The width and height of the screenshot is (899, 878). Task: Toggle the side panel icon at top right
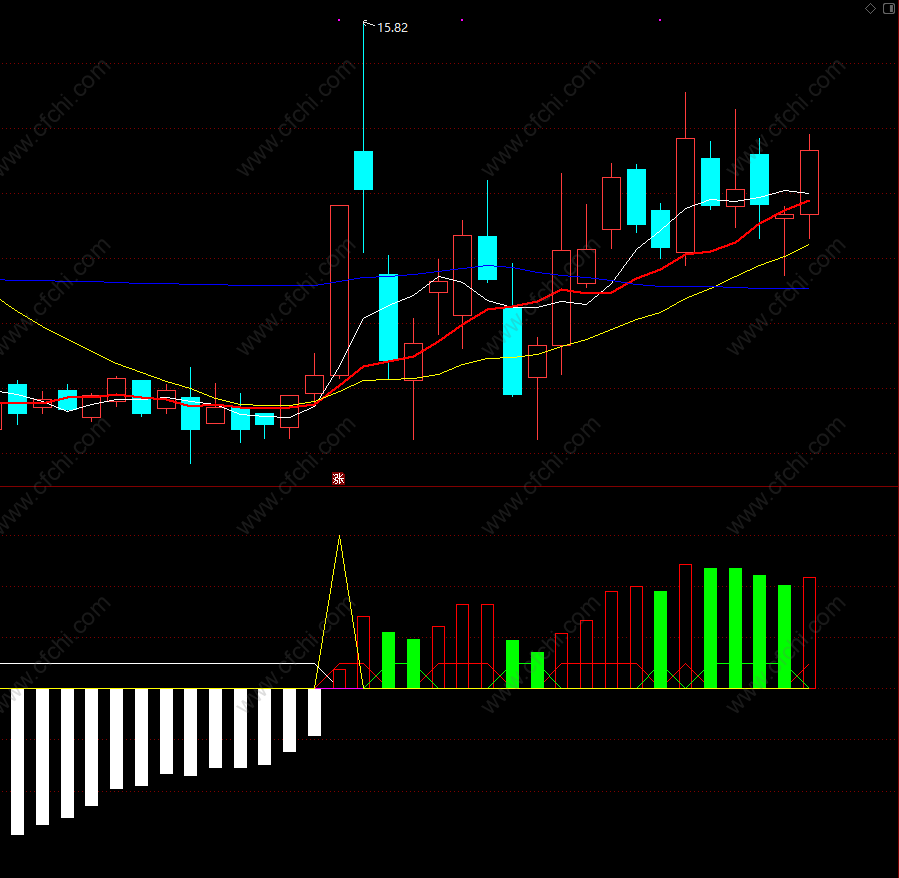[889, 8]
